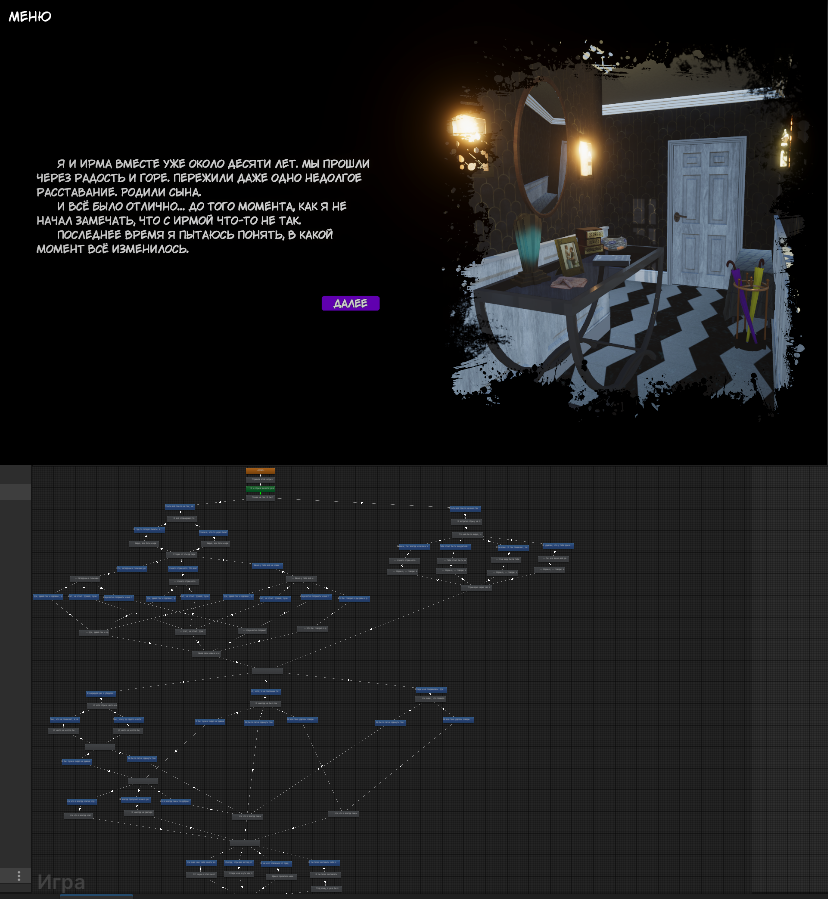Select the green node in graph

point(260,488)
